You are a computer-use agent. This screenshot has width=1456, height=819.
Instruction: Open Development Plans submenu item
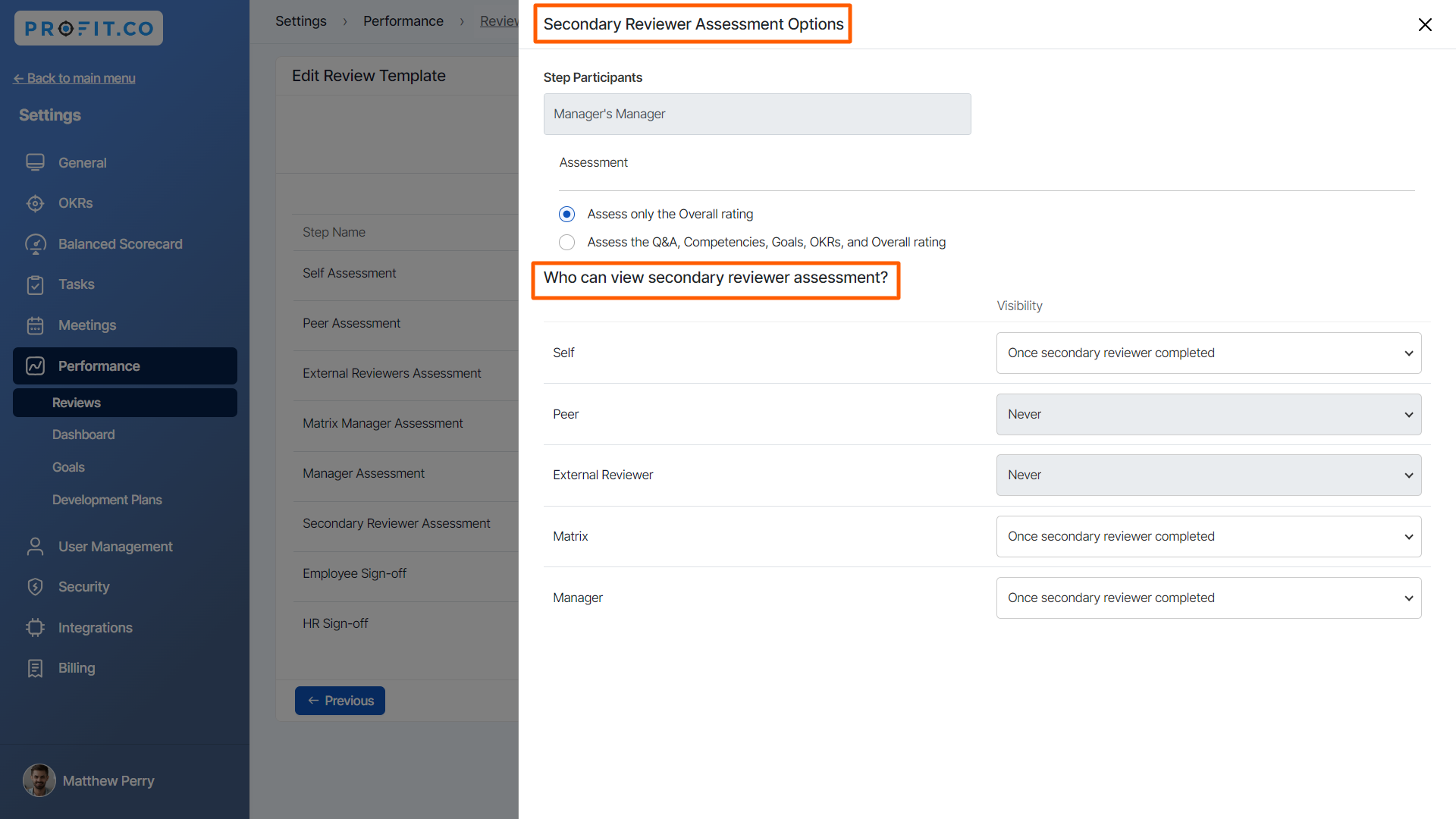point(107,500)
